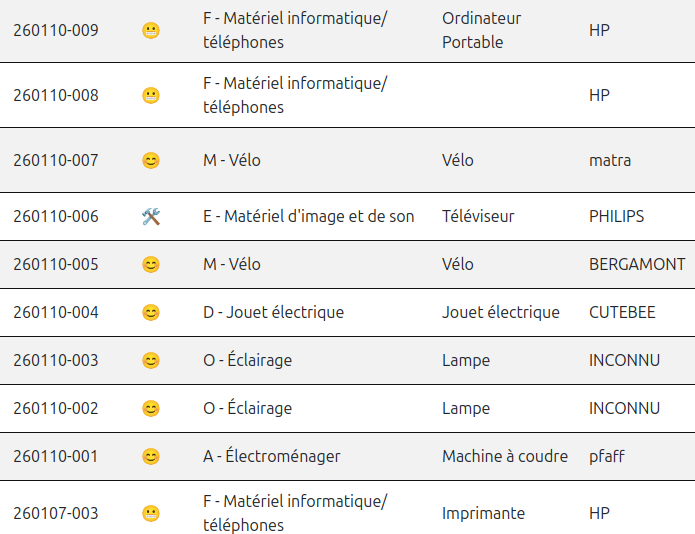Viewport: 695px width, 534px height.
Task: Click the Ordinateur Portable cell
Action: click(481, 30)
